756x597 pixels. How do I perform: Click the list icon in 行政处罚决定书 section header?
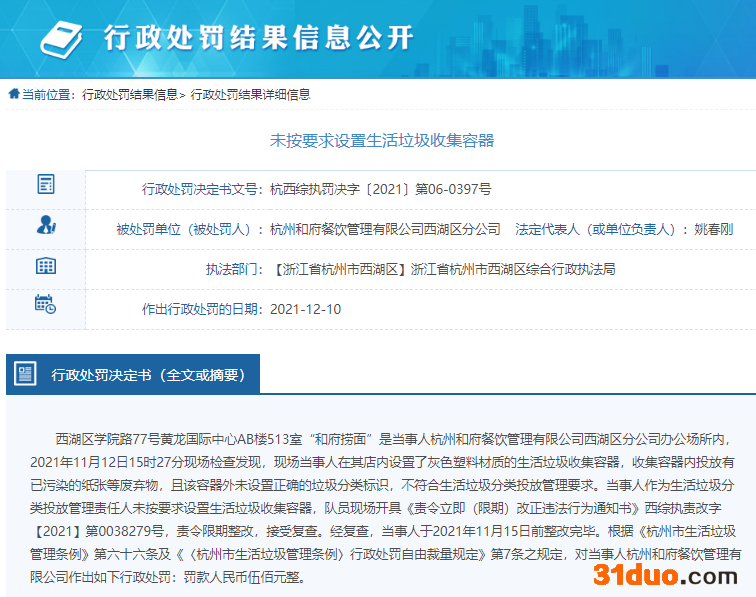point(25,374)
